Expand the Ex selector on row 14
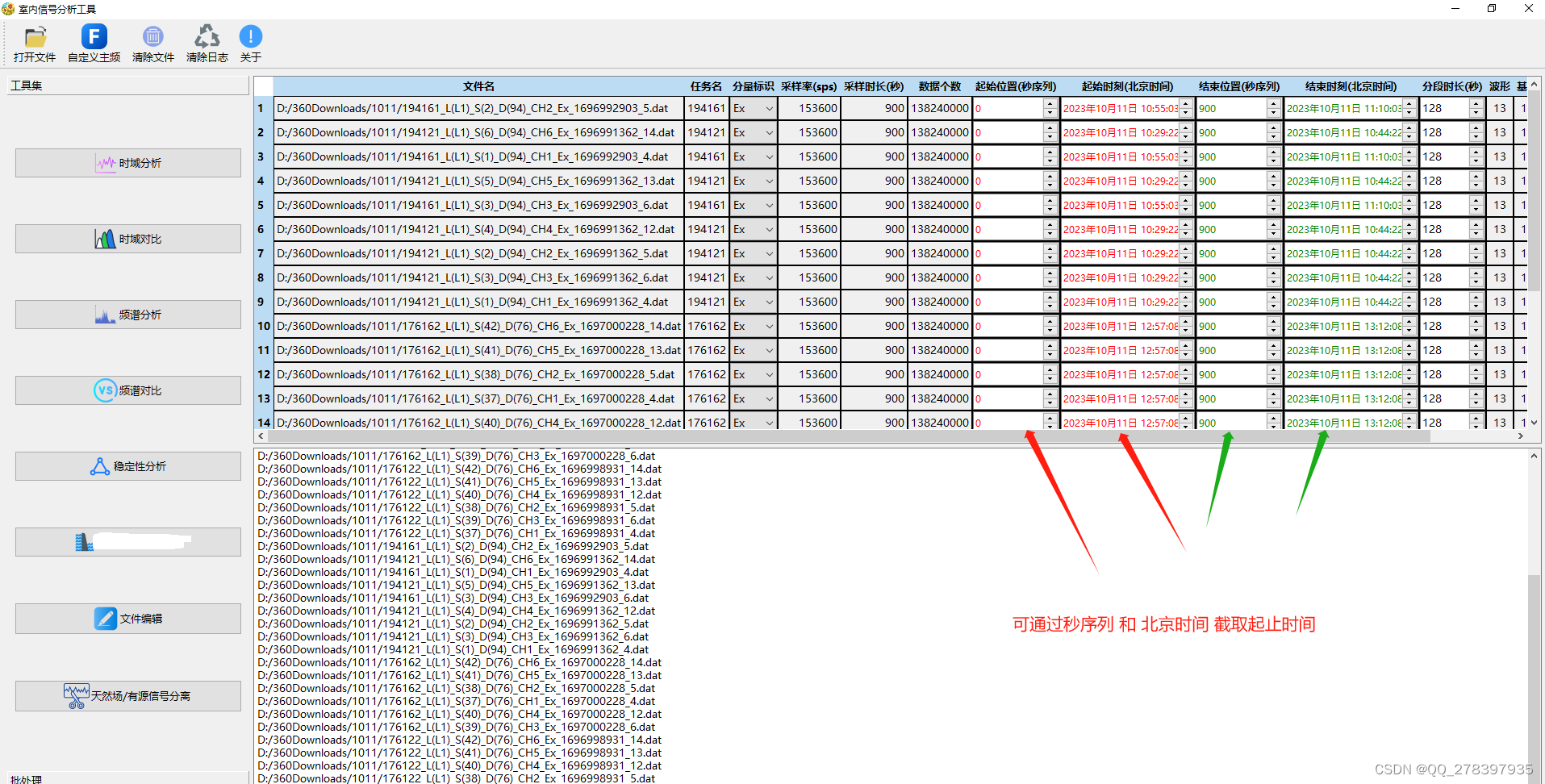Viewport: 1545px width, 784px height. coord(768,422)
